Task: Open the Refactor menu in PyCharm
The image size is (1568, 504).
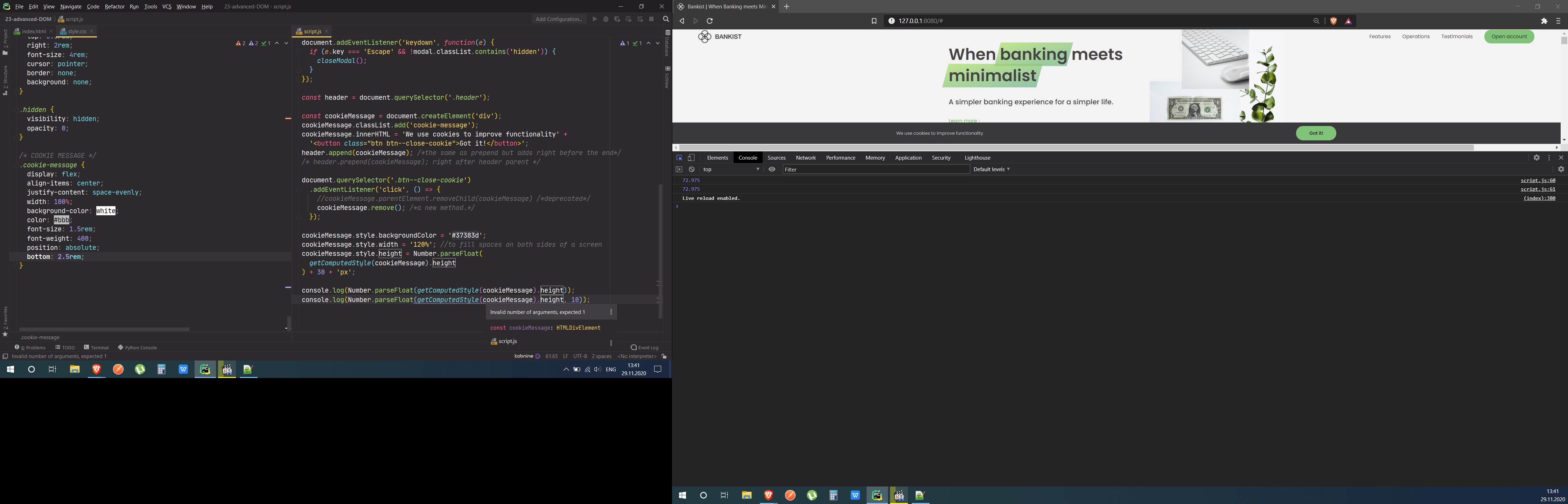Action: (x=114, y=7)
